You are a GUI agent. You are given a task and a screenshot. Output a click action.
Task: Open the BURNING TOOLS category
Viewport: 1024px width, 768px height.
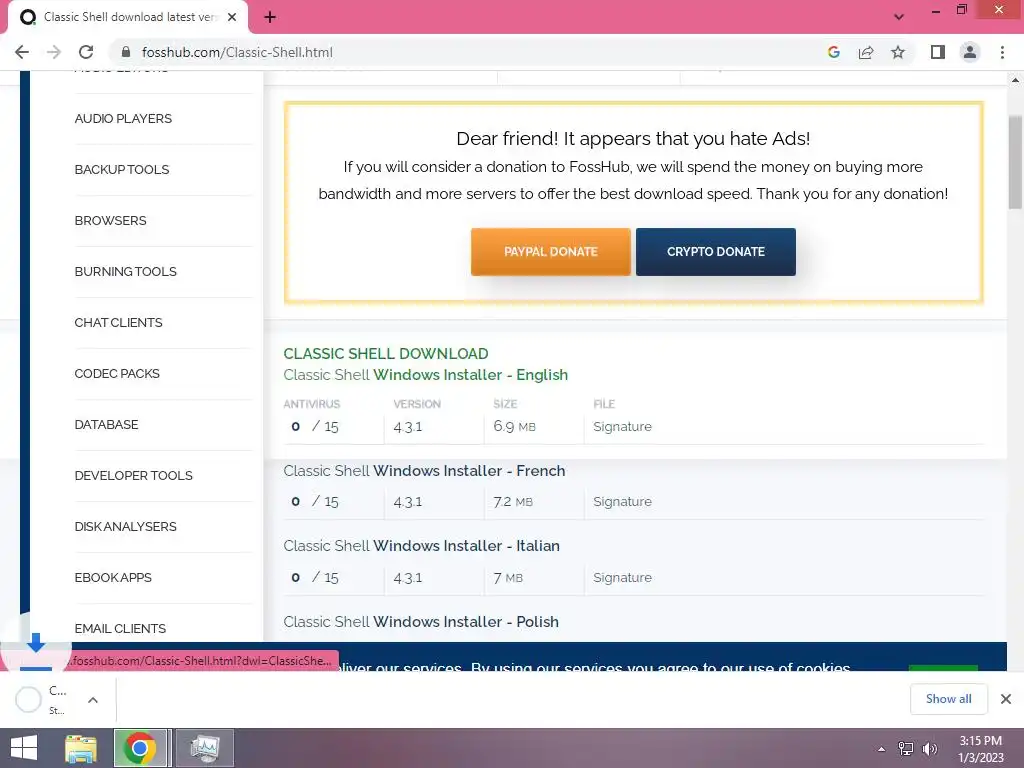[x=125, y=272]
